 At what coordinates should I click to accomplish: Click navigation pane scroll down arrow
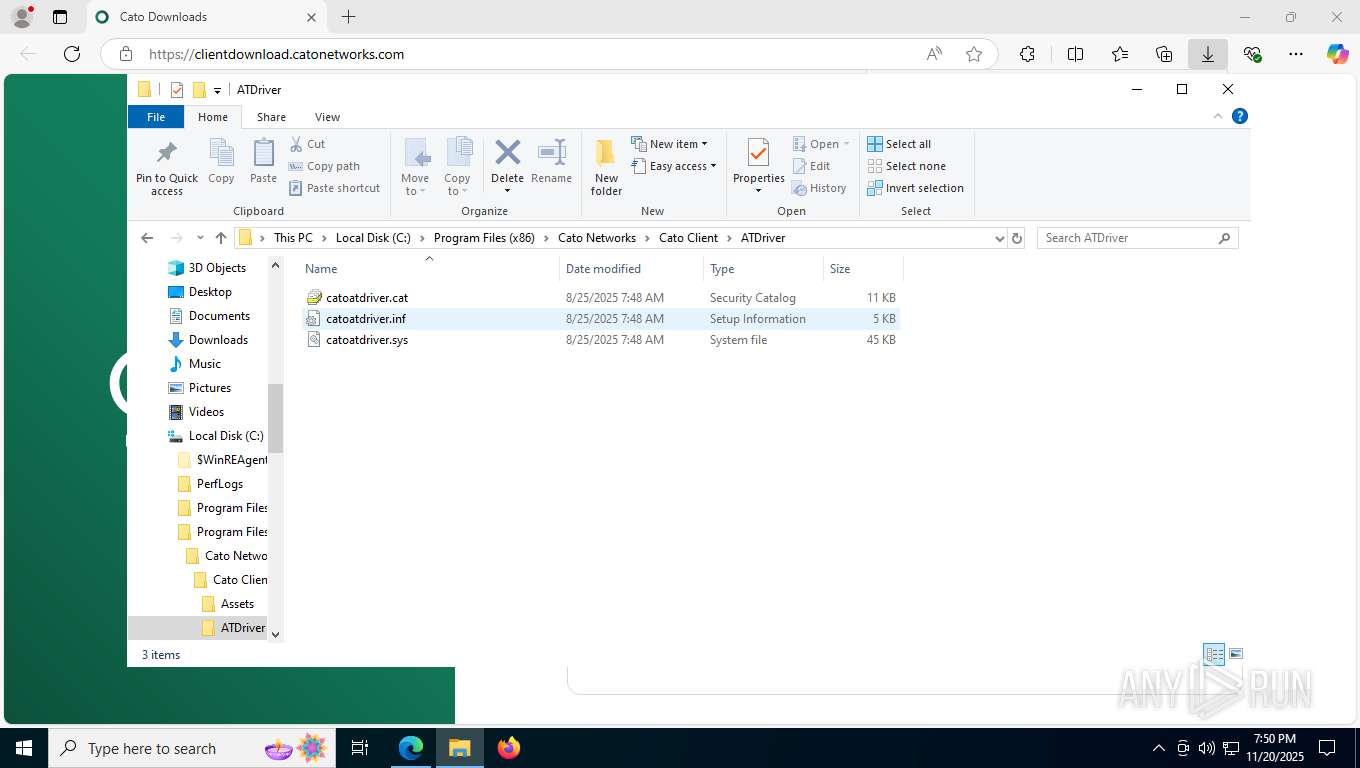click(x=276, y=634)
